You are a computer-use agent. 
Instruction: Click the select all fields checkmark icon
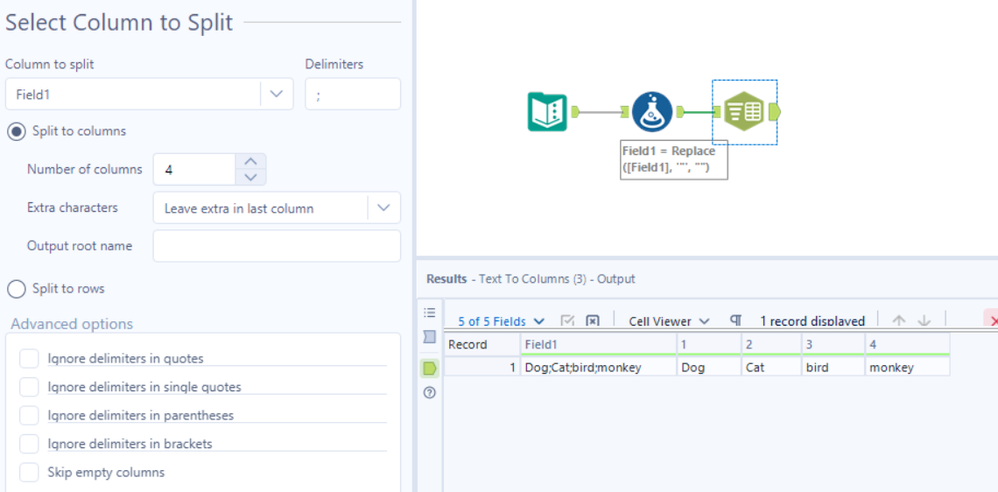[x=566, y=321]
